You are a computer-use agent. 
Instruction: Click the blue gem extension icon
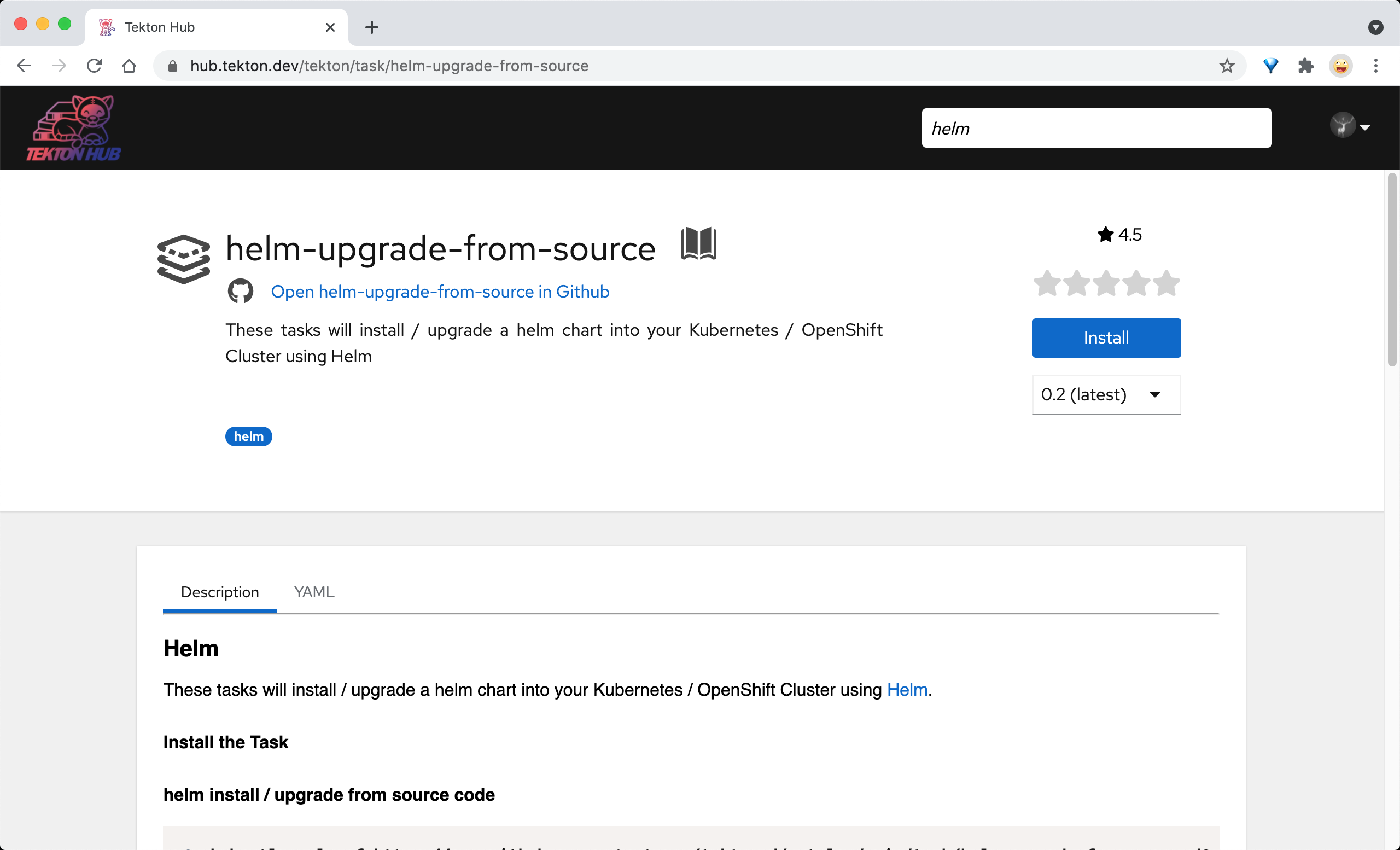(1270, 66)
